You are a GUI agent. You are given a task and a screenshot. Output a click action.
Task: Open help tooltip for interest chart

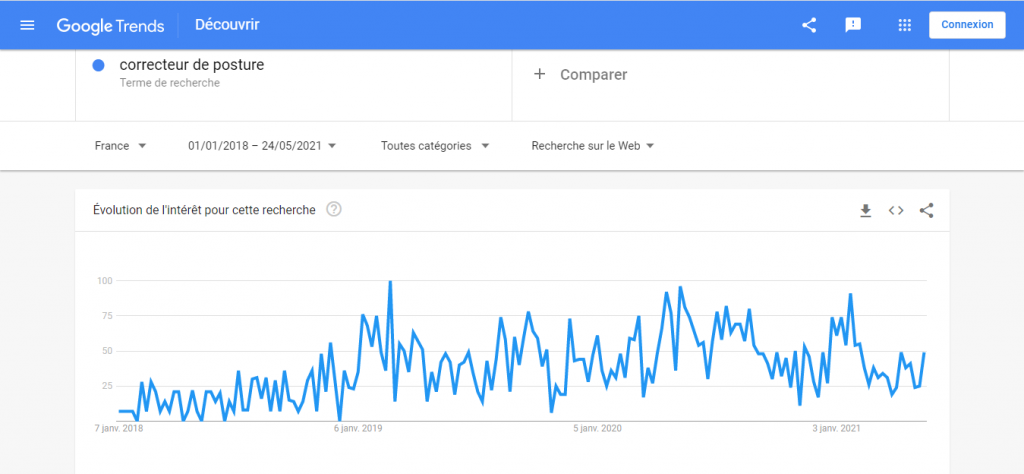(x=334, y=210)
